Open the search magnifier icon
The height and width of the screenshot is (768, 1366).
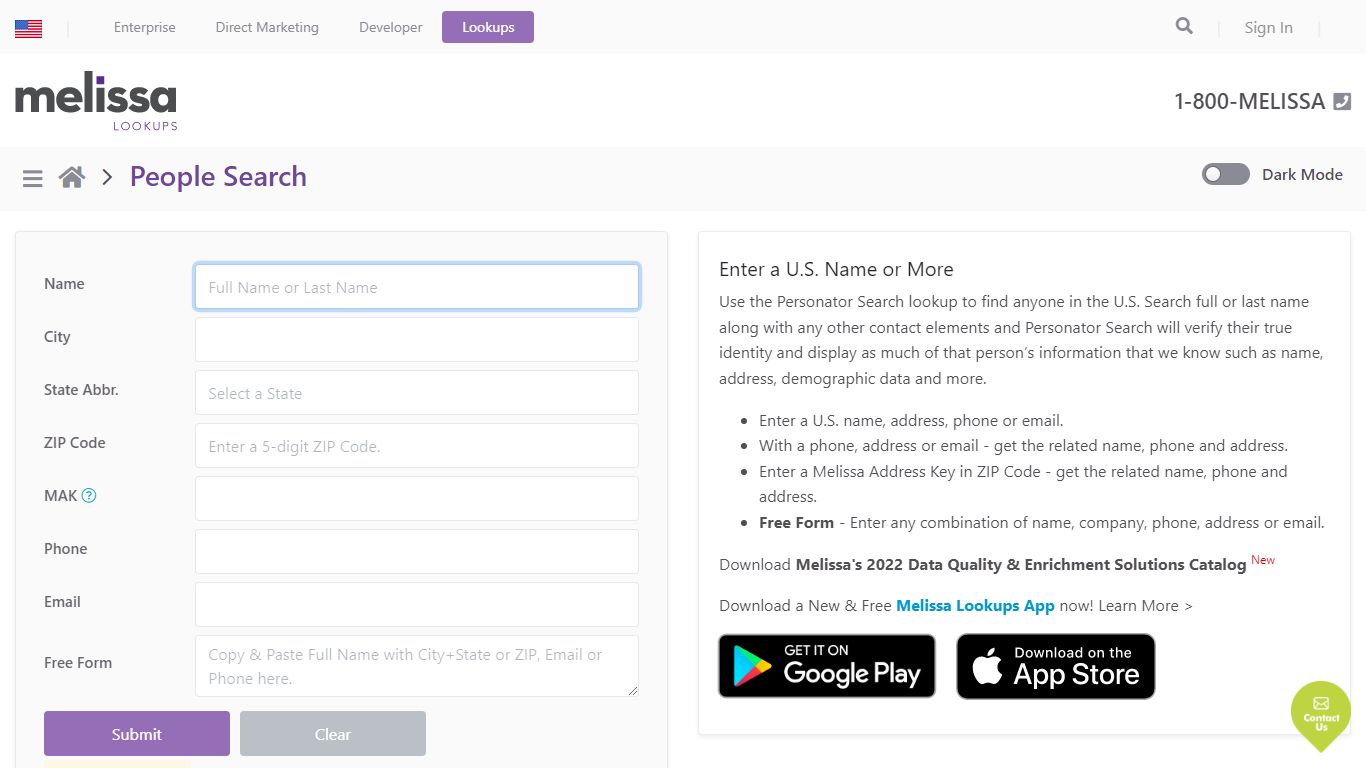tap(1184, 26)
